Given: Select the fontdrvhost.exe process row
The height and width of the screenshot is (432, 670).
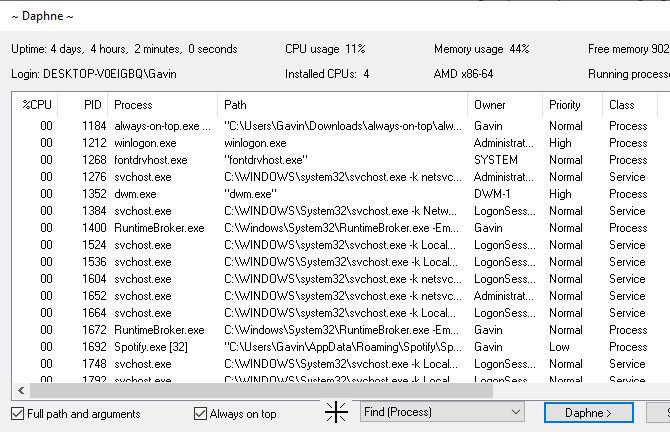Looking at the screenshot, I should (x=150, y=160).
